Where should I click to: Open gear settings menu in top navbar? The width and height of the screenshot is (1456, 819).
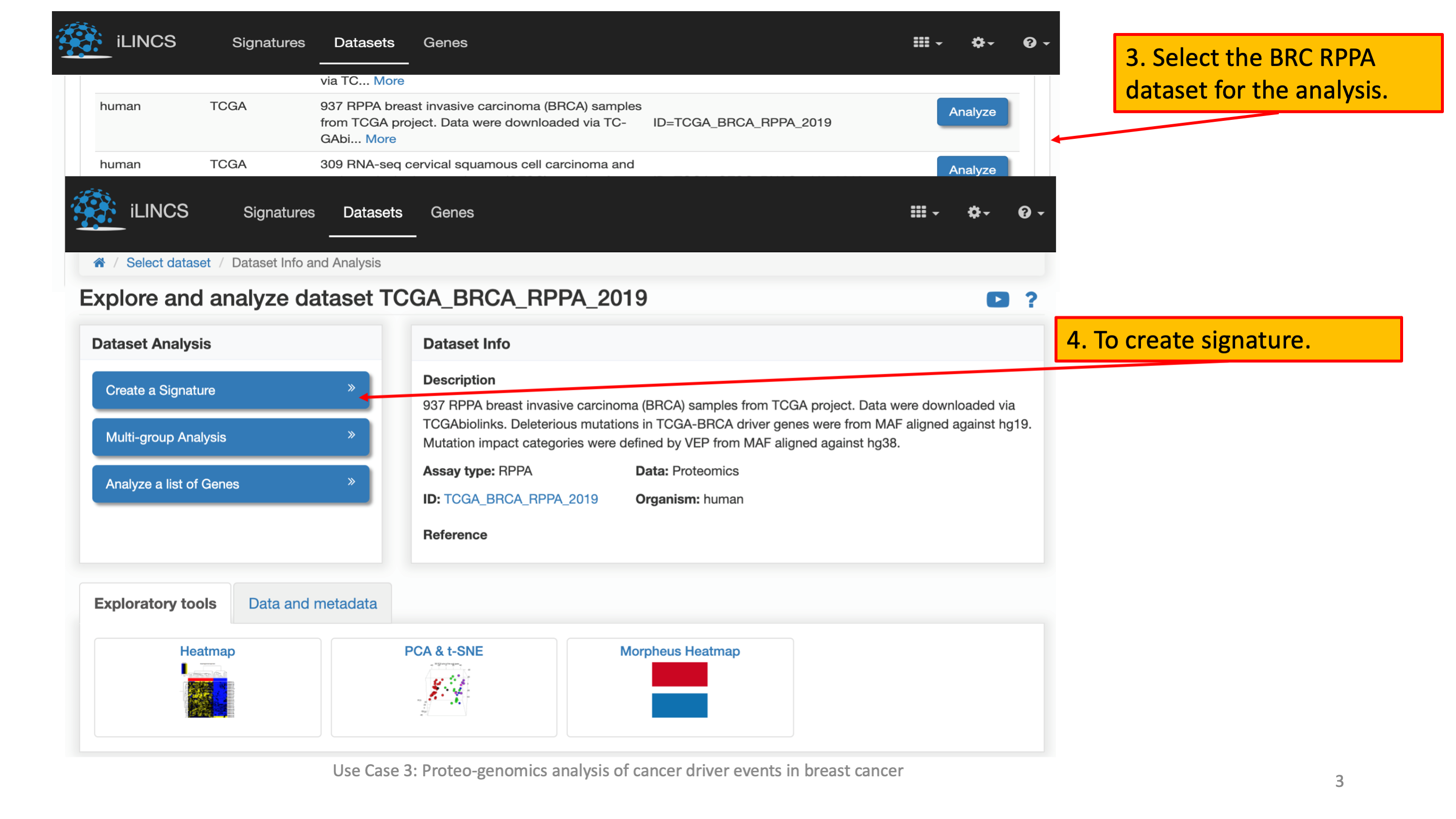pyautogui.click(x=982, y=42)
